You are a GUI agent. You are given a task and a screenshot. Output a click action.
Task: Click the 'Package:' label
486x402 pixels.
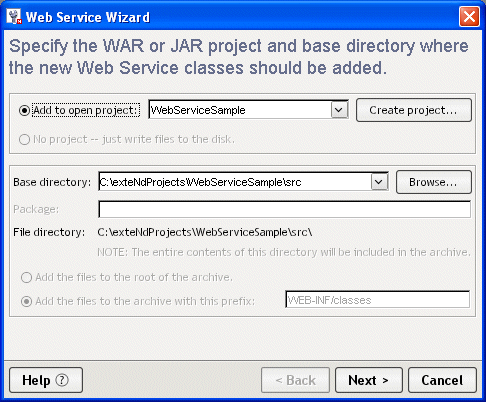point(36,209)
